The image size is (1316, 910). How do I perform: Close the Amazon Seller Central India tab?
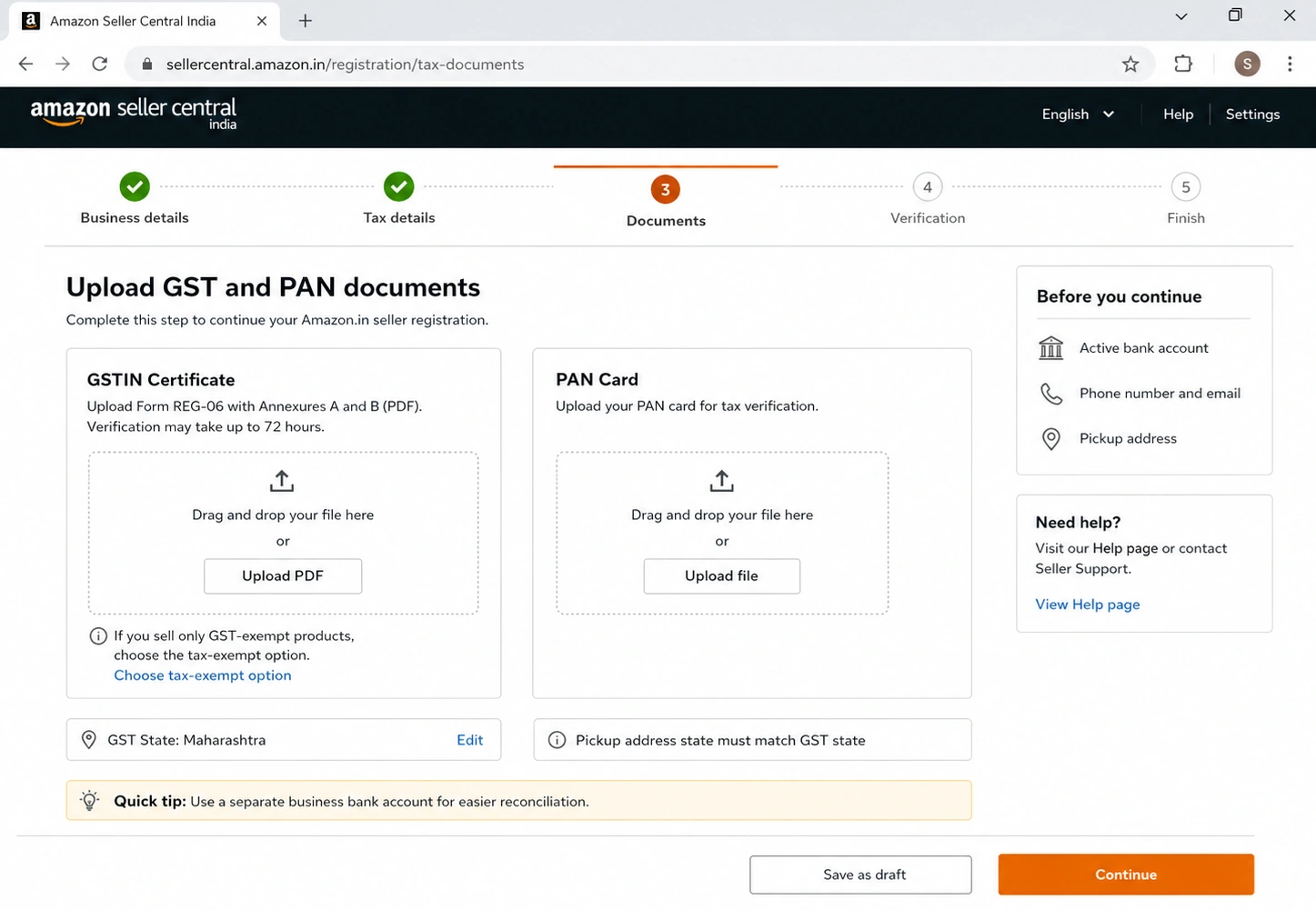[262, 21]
